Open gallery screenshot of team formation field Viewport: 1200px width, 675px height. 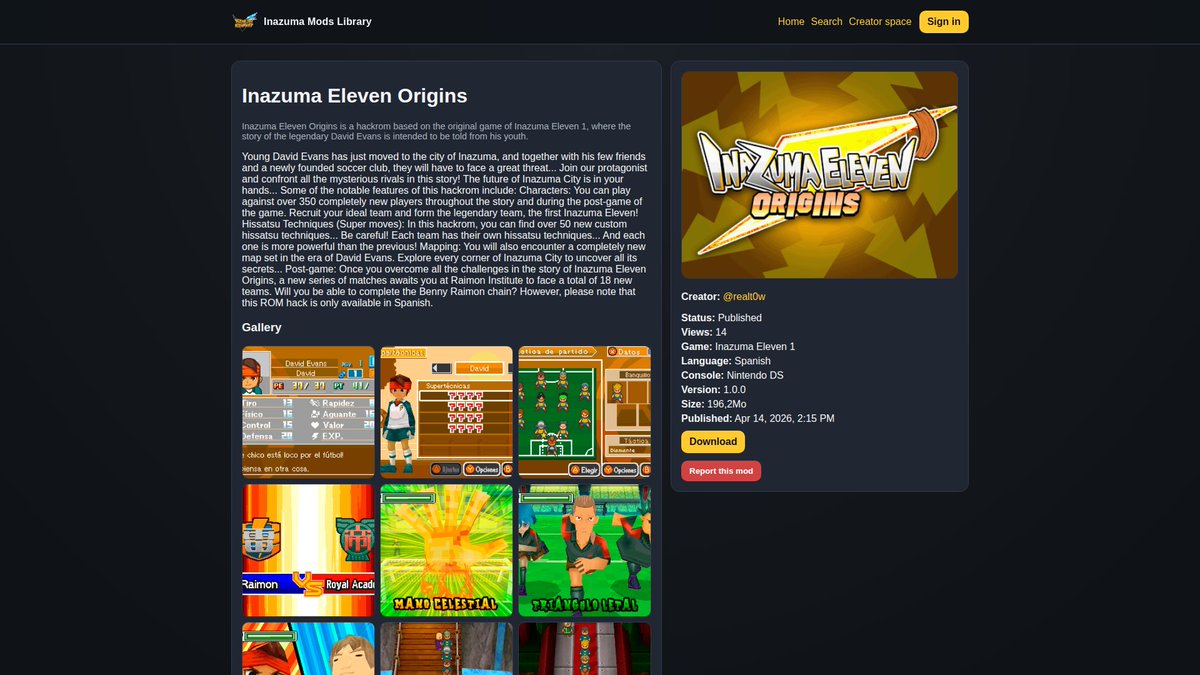pyautogui.click(x=584, y=412)
